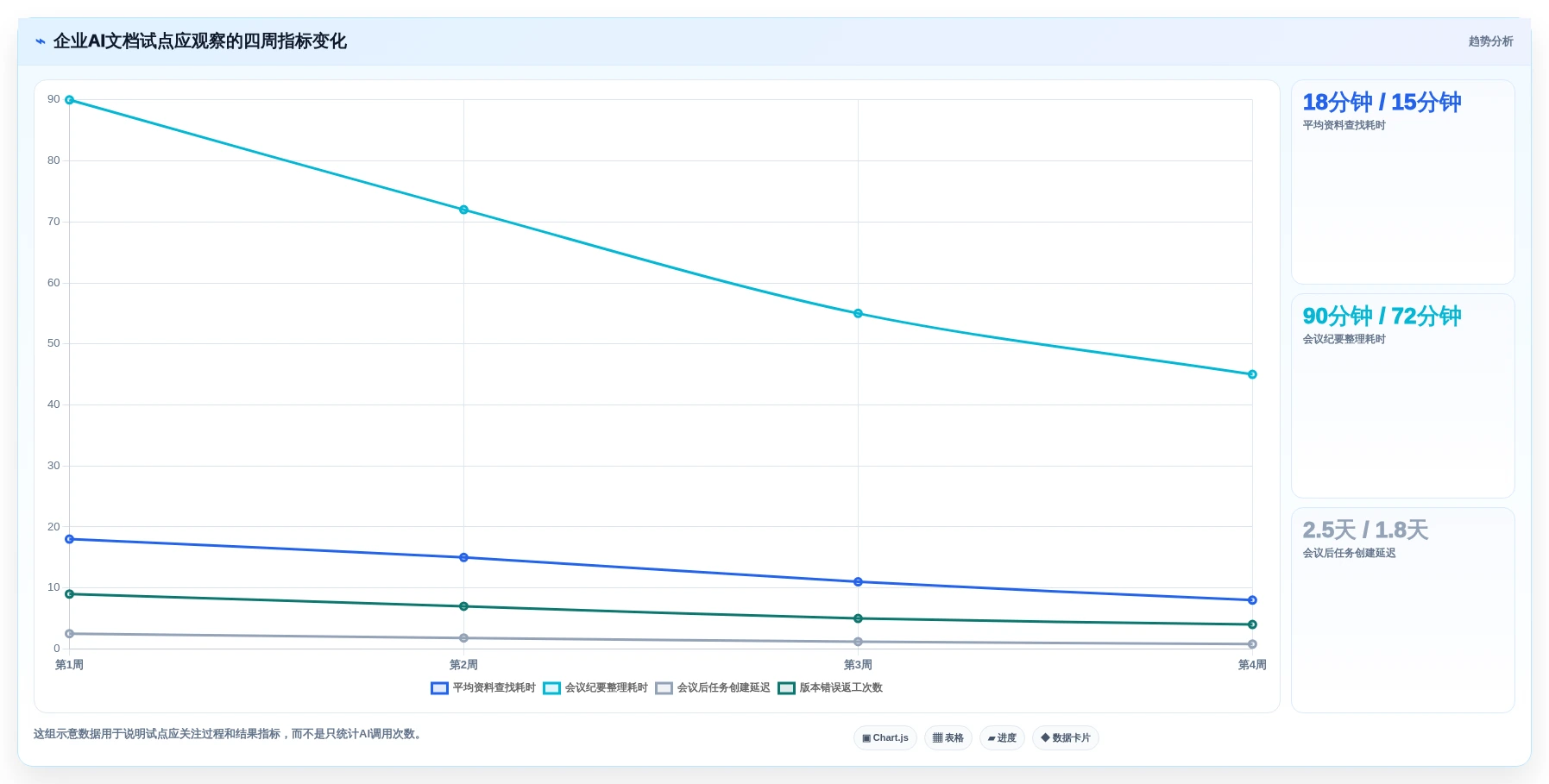
Task: Click the y-axis value 50
Action: [x=54, y=343]
